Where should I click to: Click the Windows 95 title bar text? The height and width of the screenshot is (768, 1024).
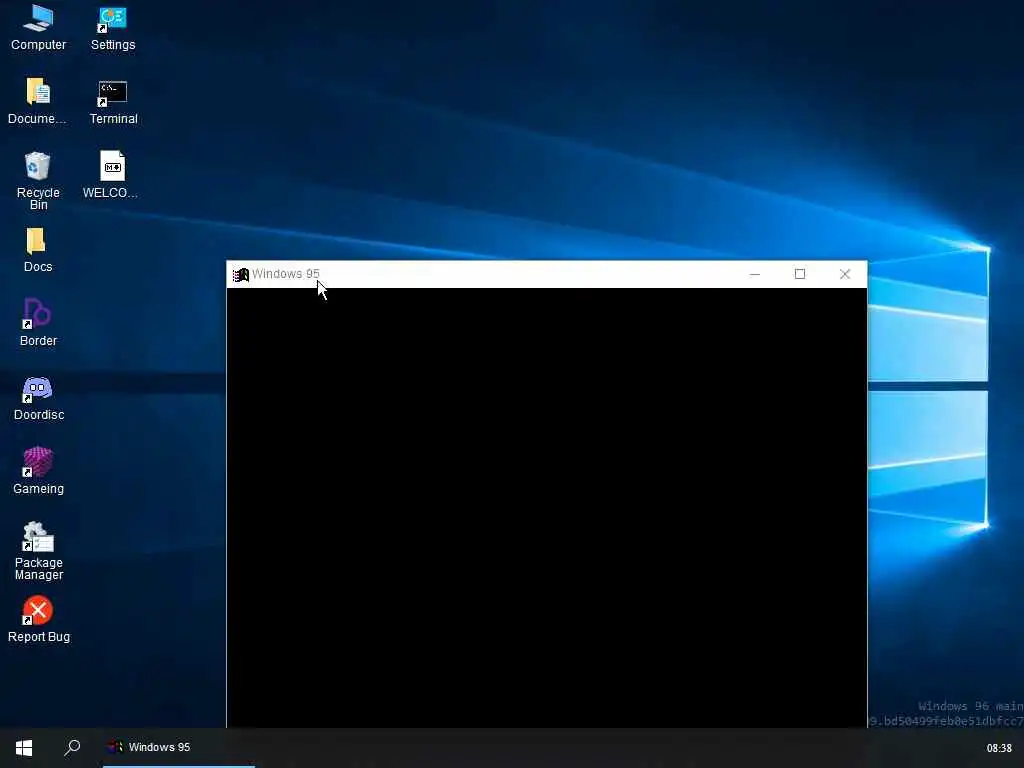tap(285, 274)
